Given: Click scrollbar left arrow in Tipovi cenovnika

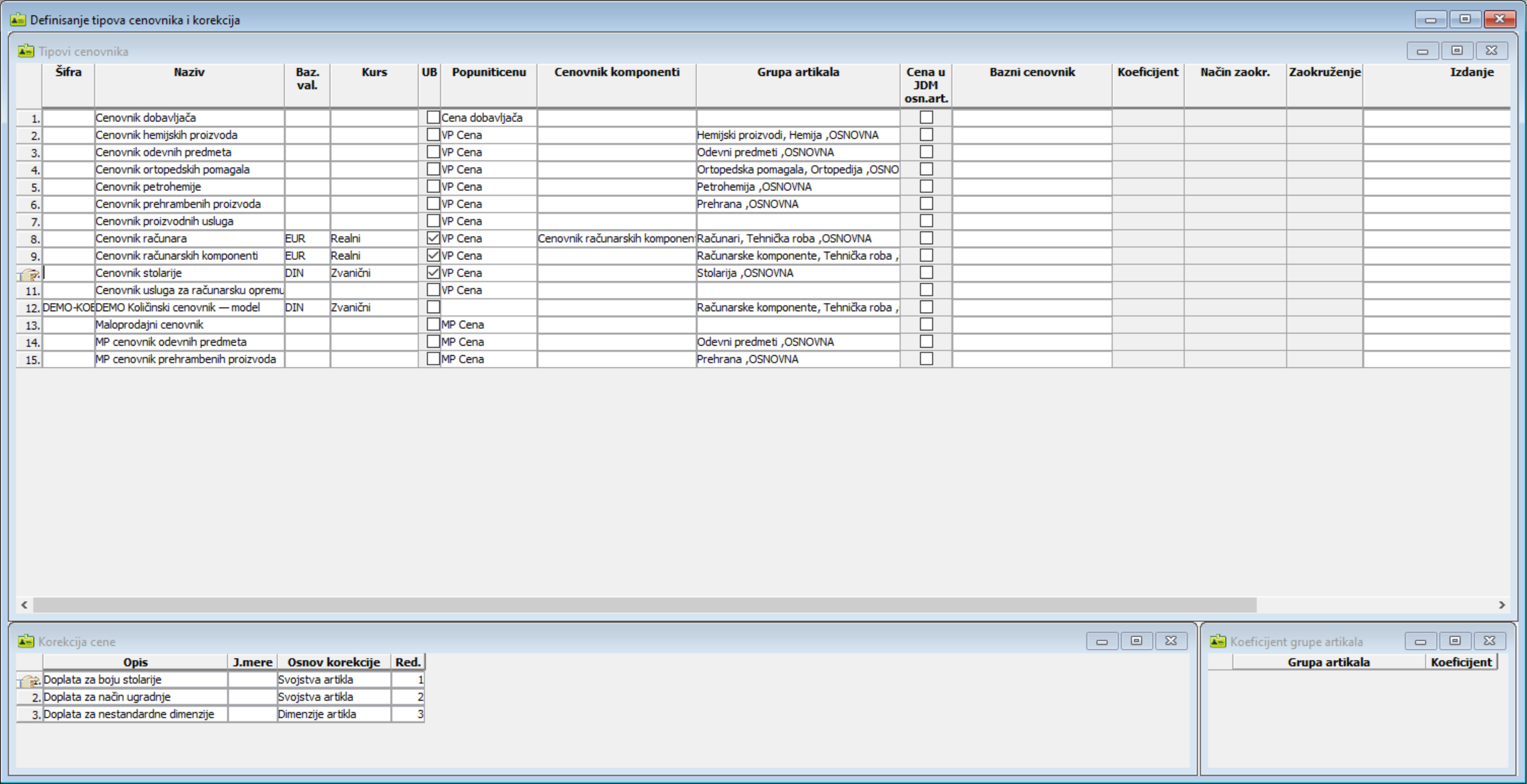Looking at the screenshot, I should (24, 605).
